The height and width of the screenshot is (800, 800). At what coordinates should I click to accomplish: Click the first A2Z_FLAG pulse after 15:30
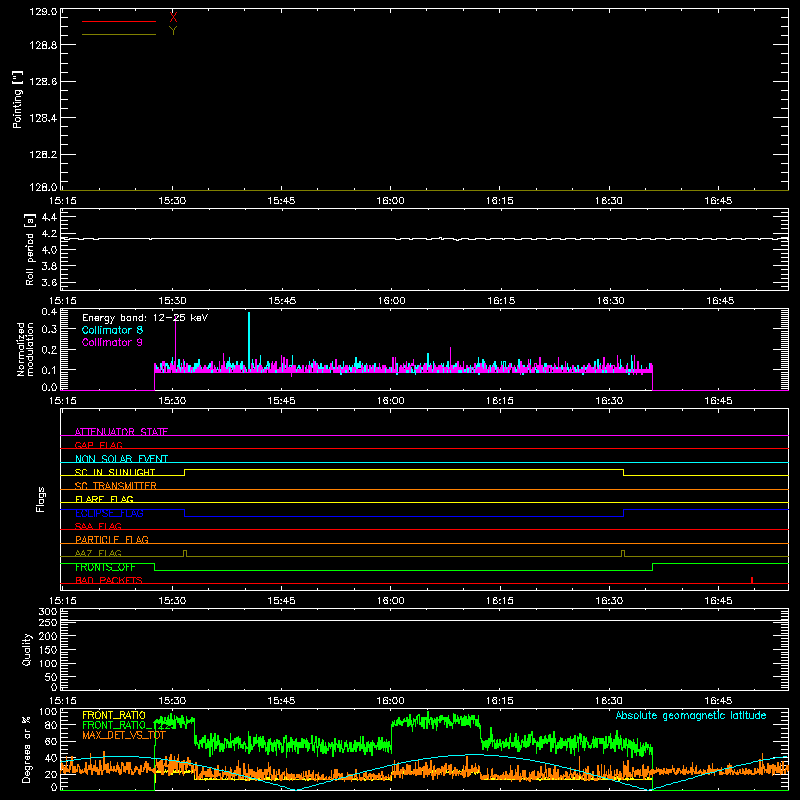coord(185,553)
